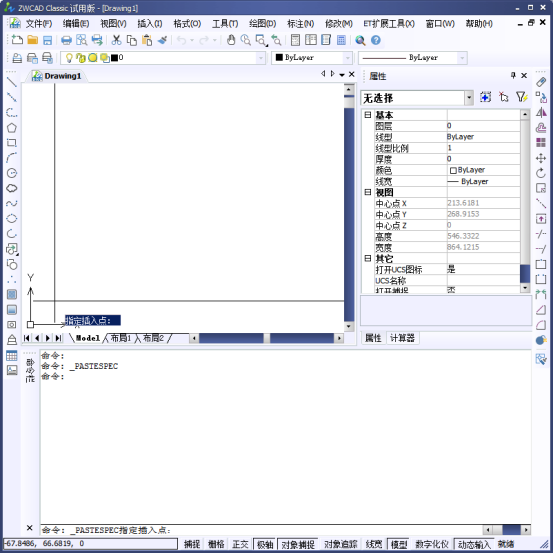Viewport: 554px width, 554px height.
Task: Open the 绘图(D) menu
Action: coord(263,24)
